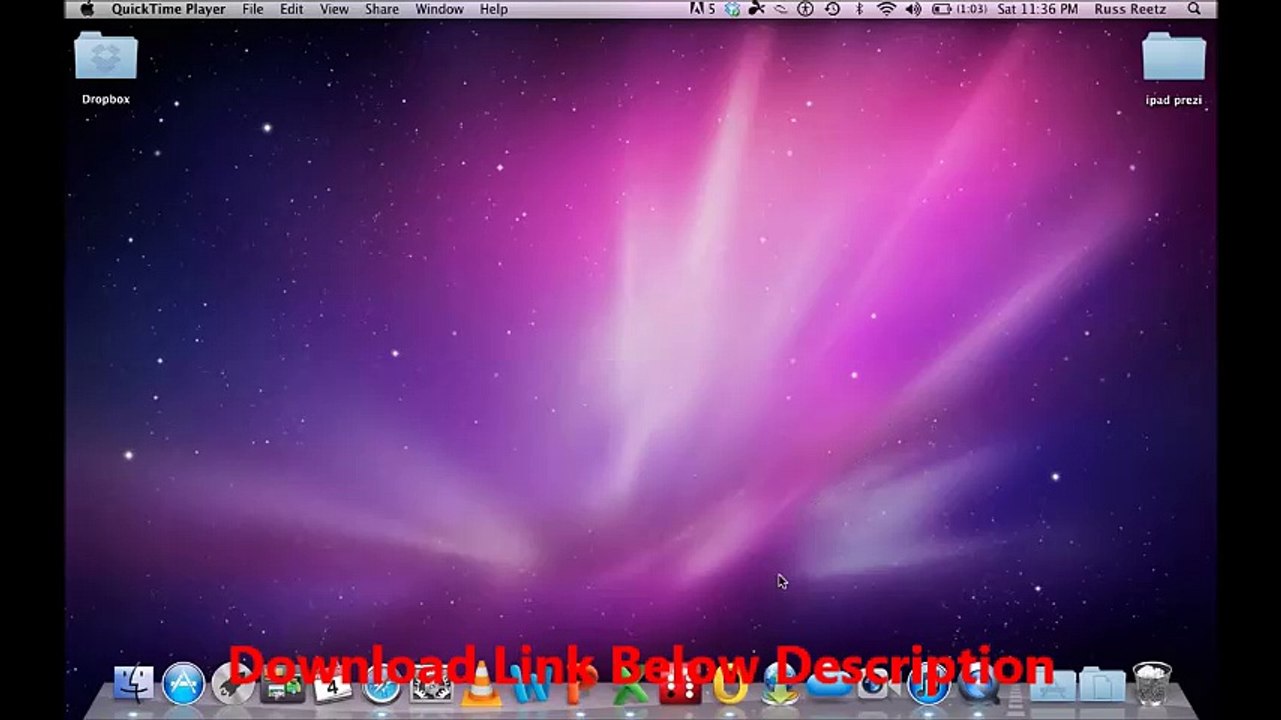Viewport: 1281px width, 720px height.
Task: Open the Applications folder stack in Dock
Action: coord(1053,686)
